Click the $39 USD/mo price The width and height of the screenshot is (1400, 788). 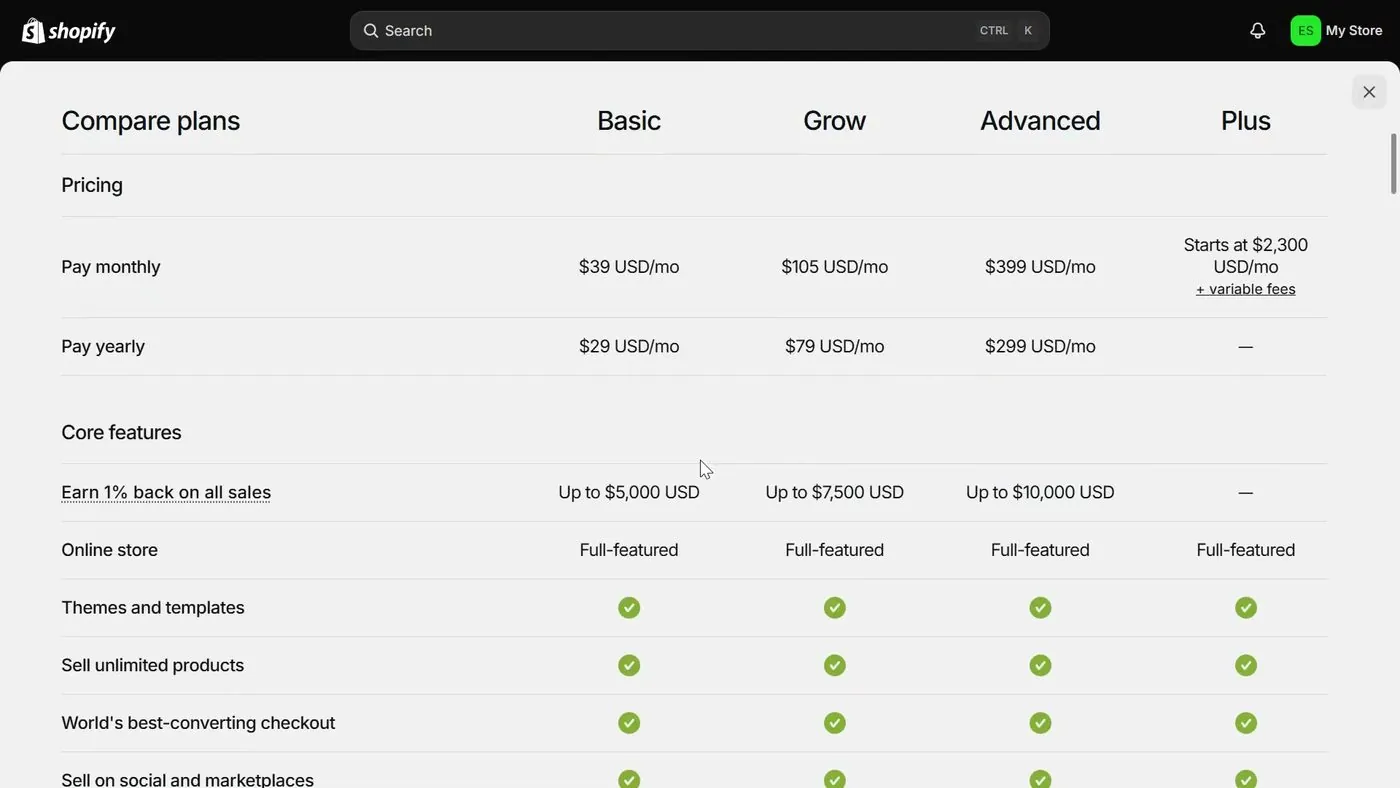629,267
